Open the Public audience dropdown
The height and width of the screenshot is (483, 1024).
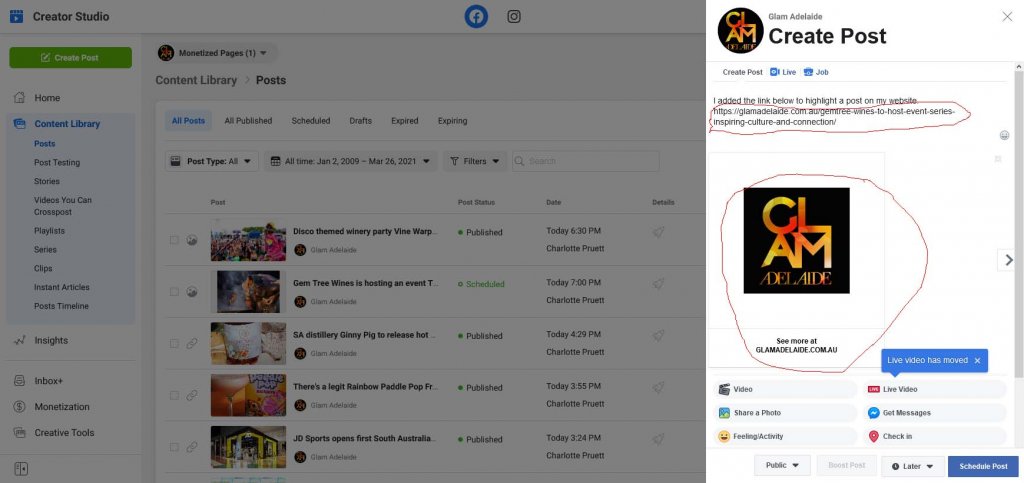782,465
